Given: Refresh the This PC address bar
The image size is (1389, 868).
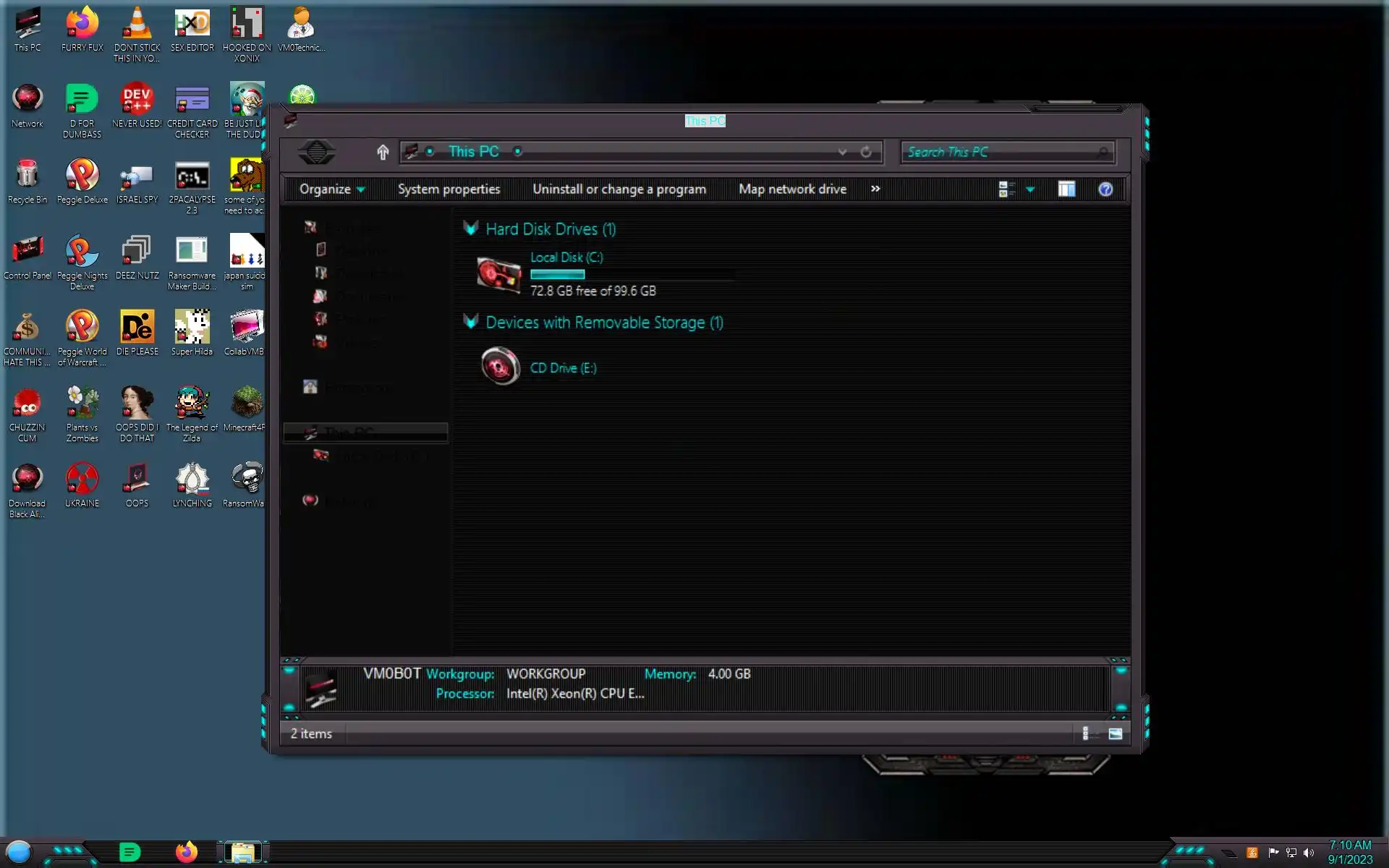Looking at the screenshot, I should 866,152.
